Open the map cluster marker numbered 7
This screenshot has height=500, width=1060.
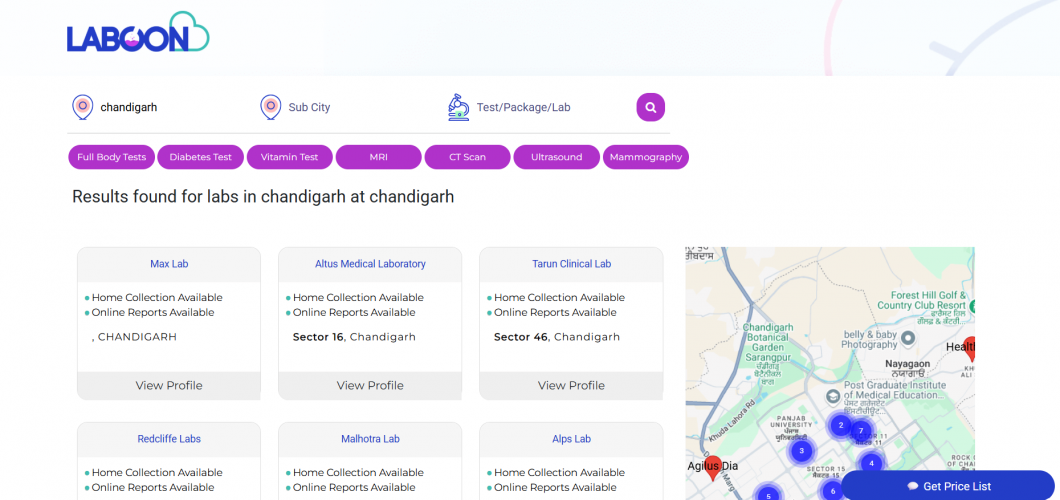(x=861, y=430)
